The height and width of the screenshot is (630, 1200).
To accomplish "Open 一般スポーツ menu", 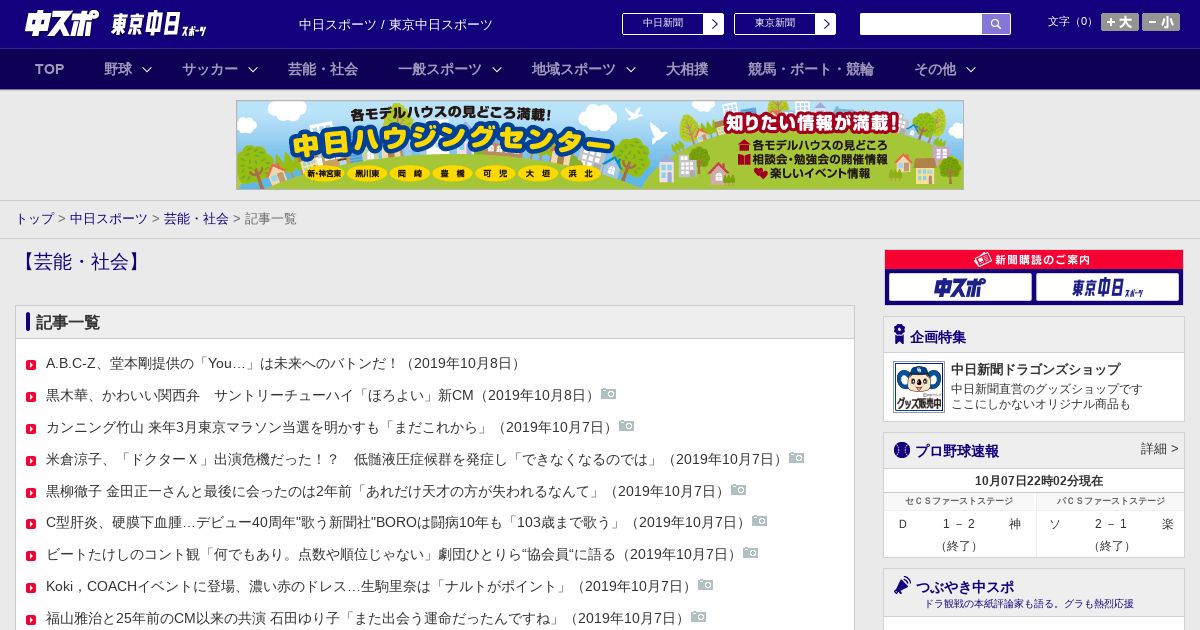I will pyautogui.click(x=440, y=69).
